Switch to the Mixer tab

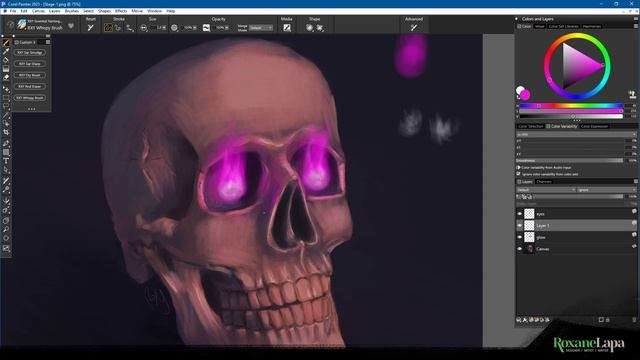coord(540,26)
